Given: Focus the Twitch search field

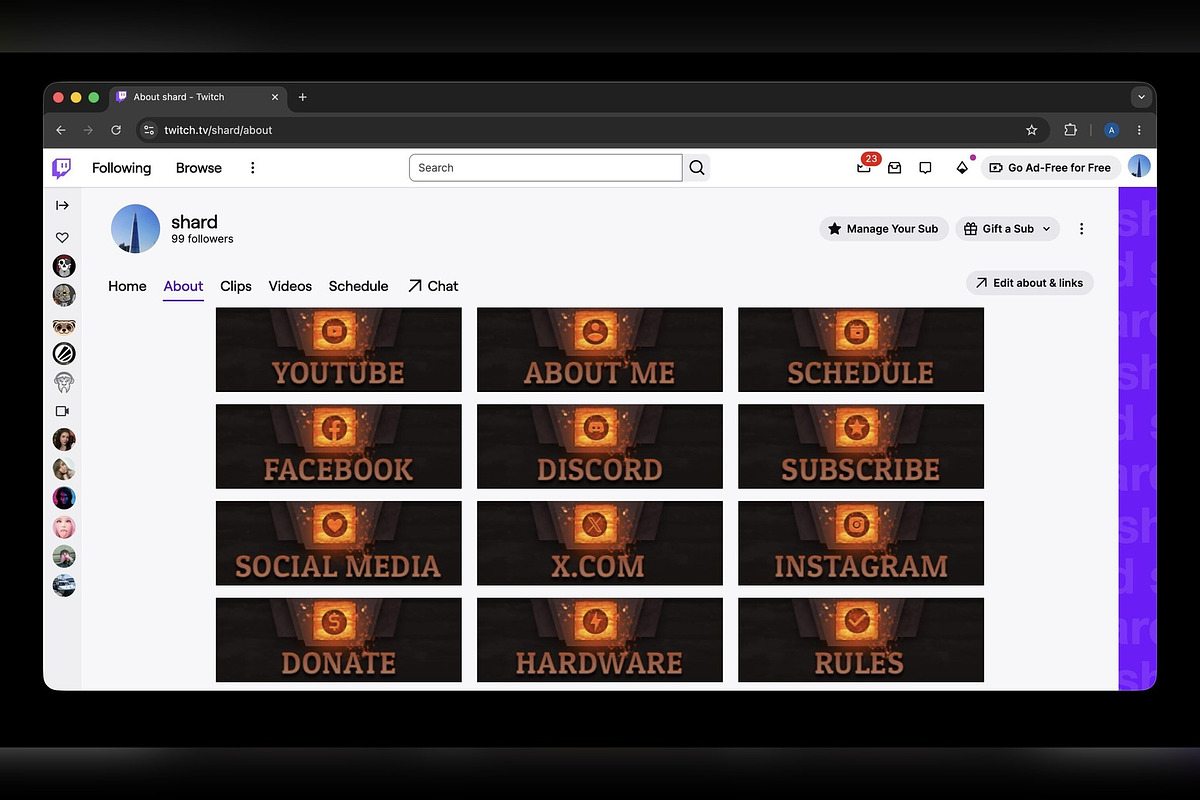Looking at the screenshot, I should click(545, 168).
